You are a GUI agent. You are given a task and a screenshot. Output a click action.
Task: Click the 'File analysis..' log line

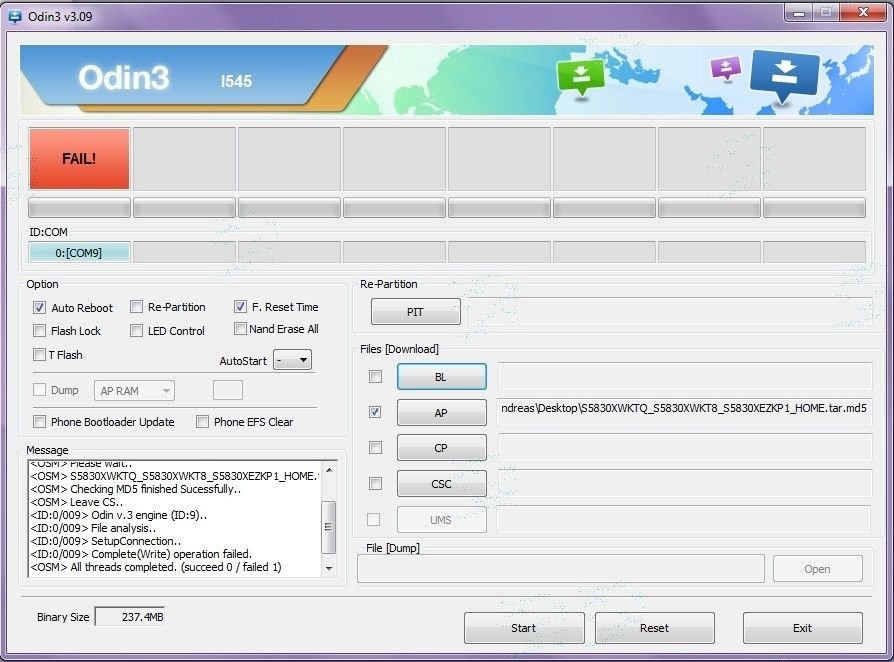pyautogui.click(x=93, y=528)
